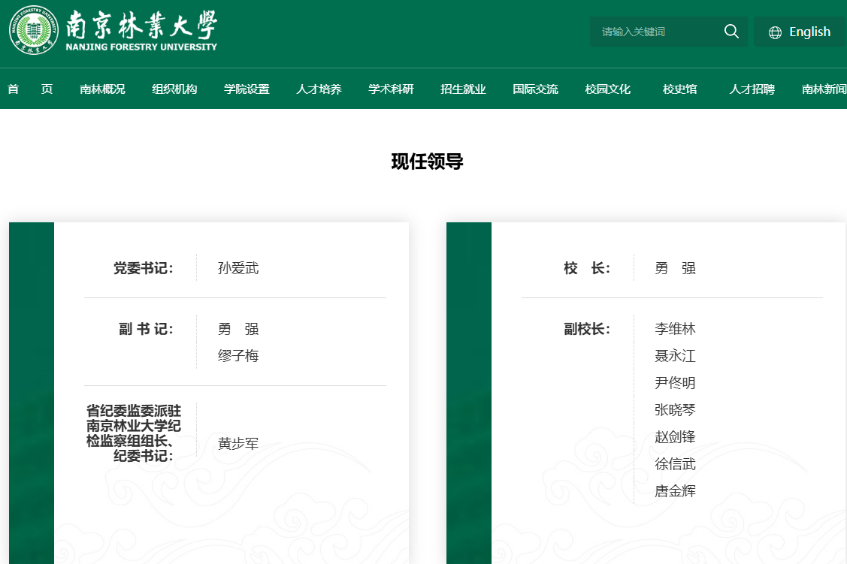The image size is (847, 564).
Task: Click 勇 强 under 副书记
Action: 238,329
